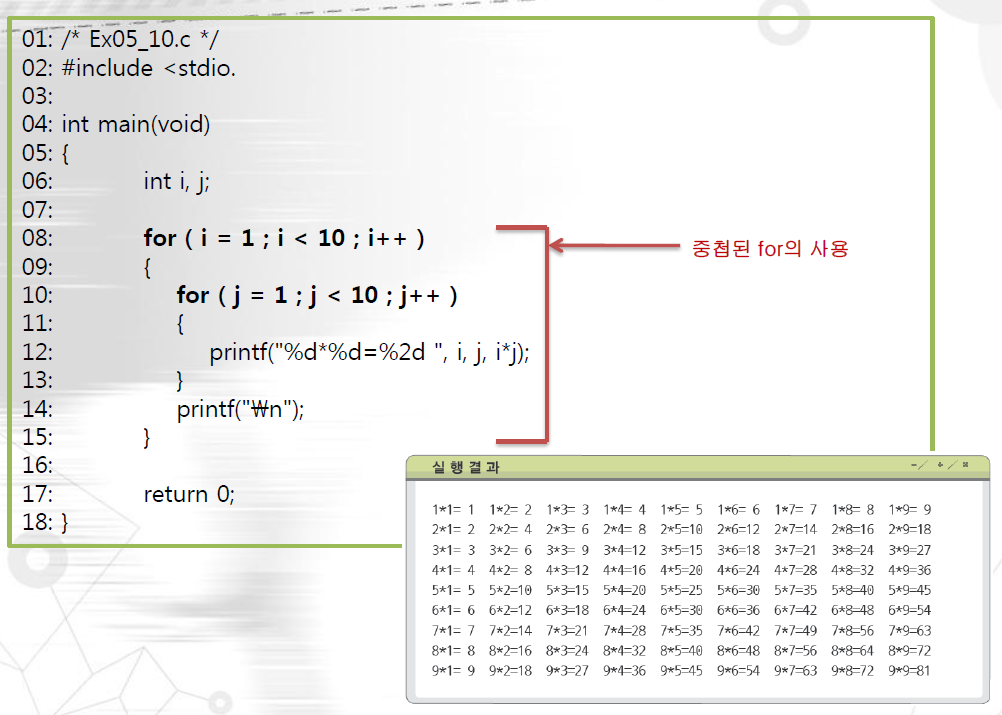Click the line number 03:

point(38,96)
